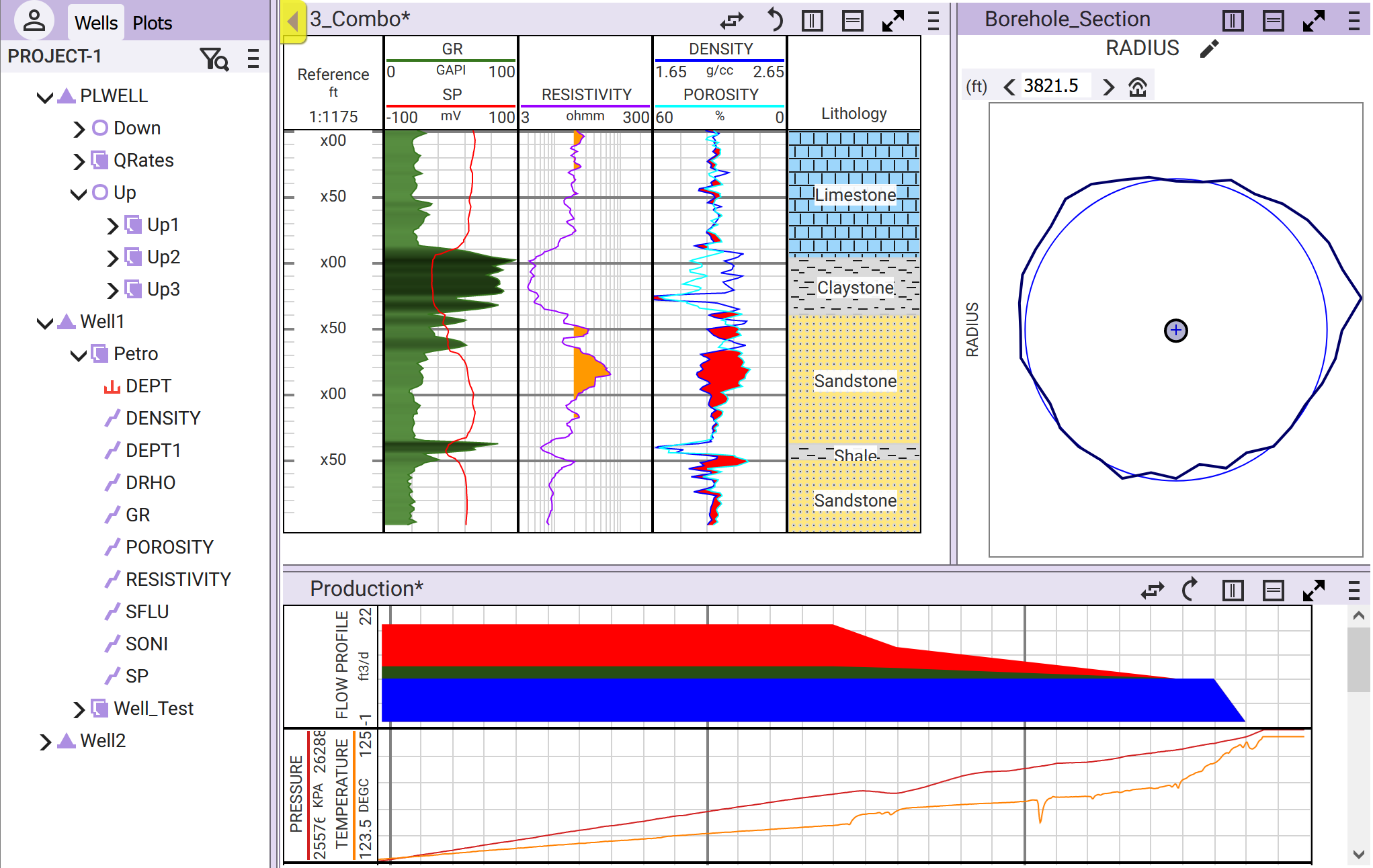The height and width of the screenshot is (868, 1373).
Task: Click the horizontal split layout icon in 3_Combo
Action: click(853, 21)
